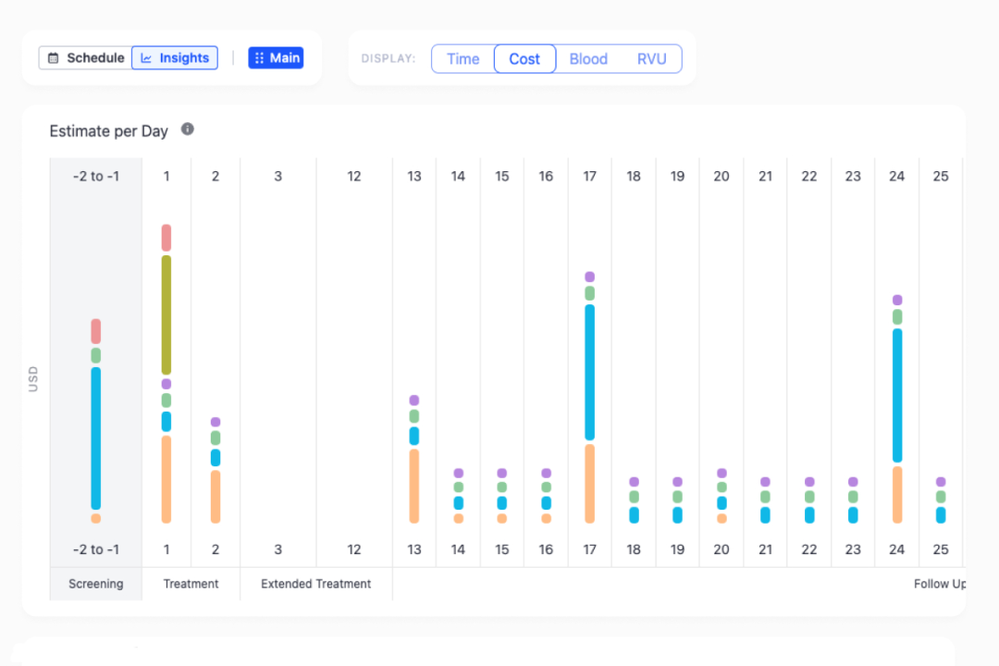Select the Extended Treatment phase label

coord(316,584)
